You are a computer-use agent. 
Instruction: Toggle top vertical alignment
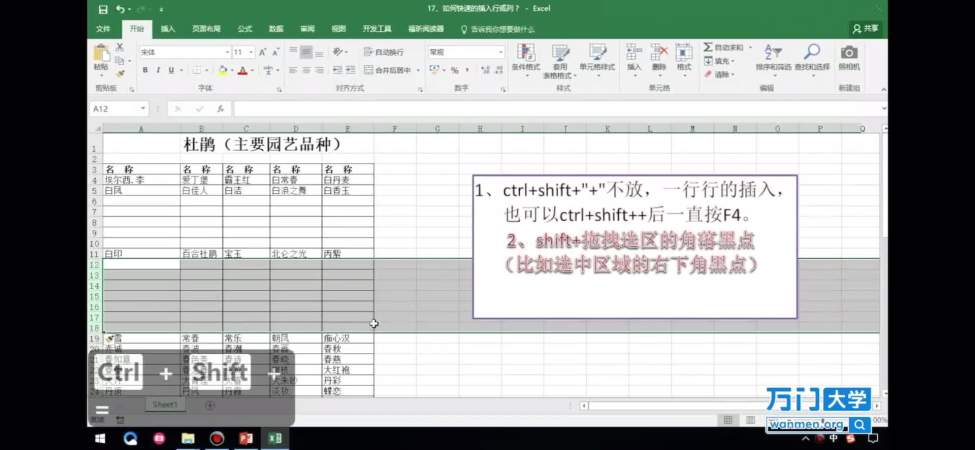293,52
